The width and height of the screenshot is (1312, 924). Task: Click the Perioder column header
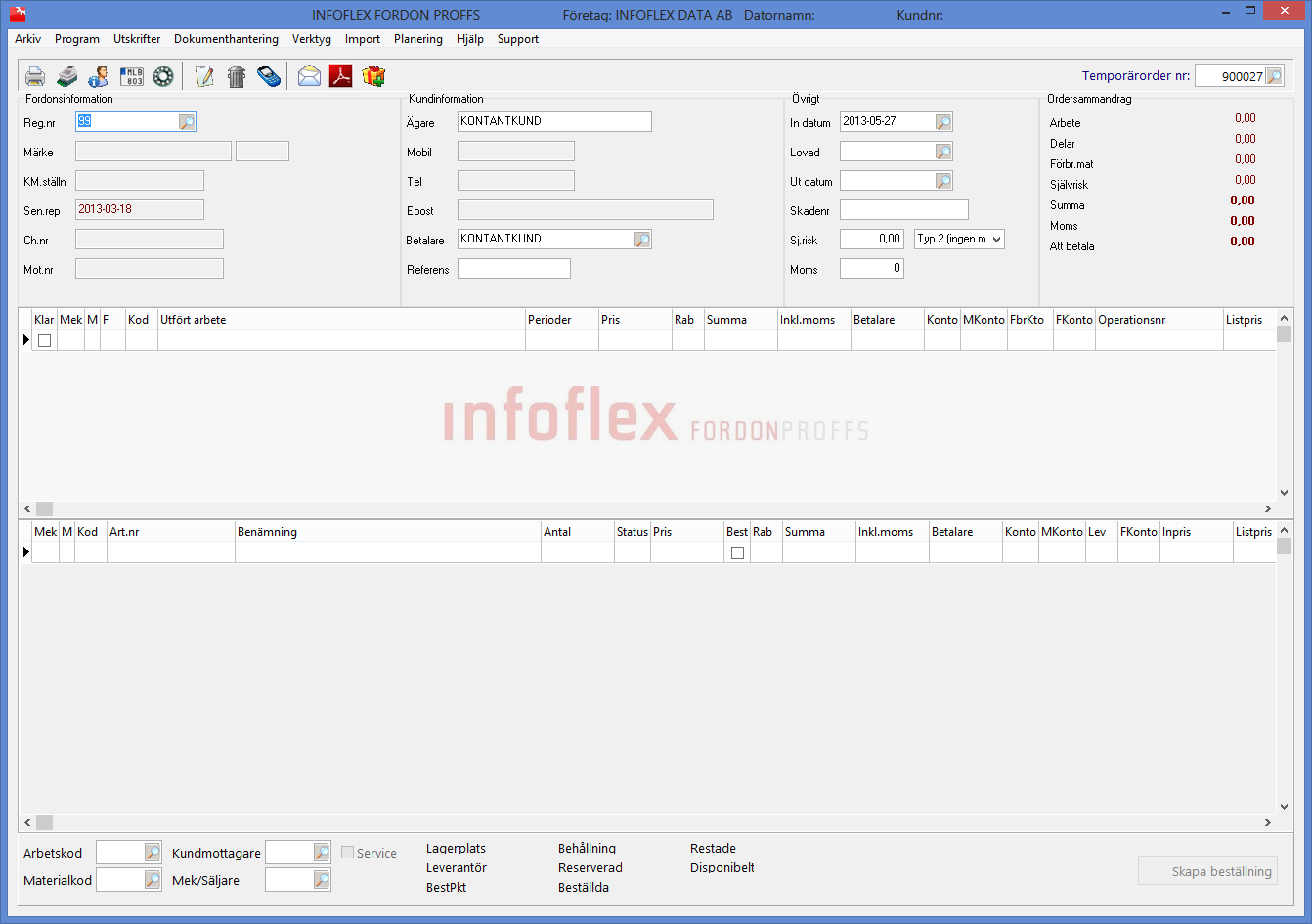tap(562, 320)
